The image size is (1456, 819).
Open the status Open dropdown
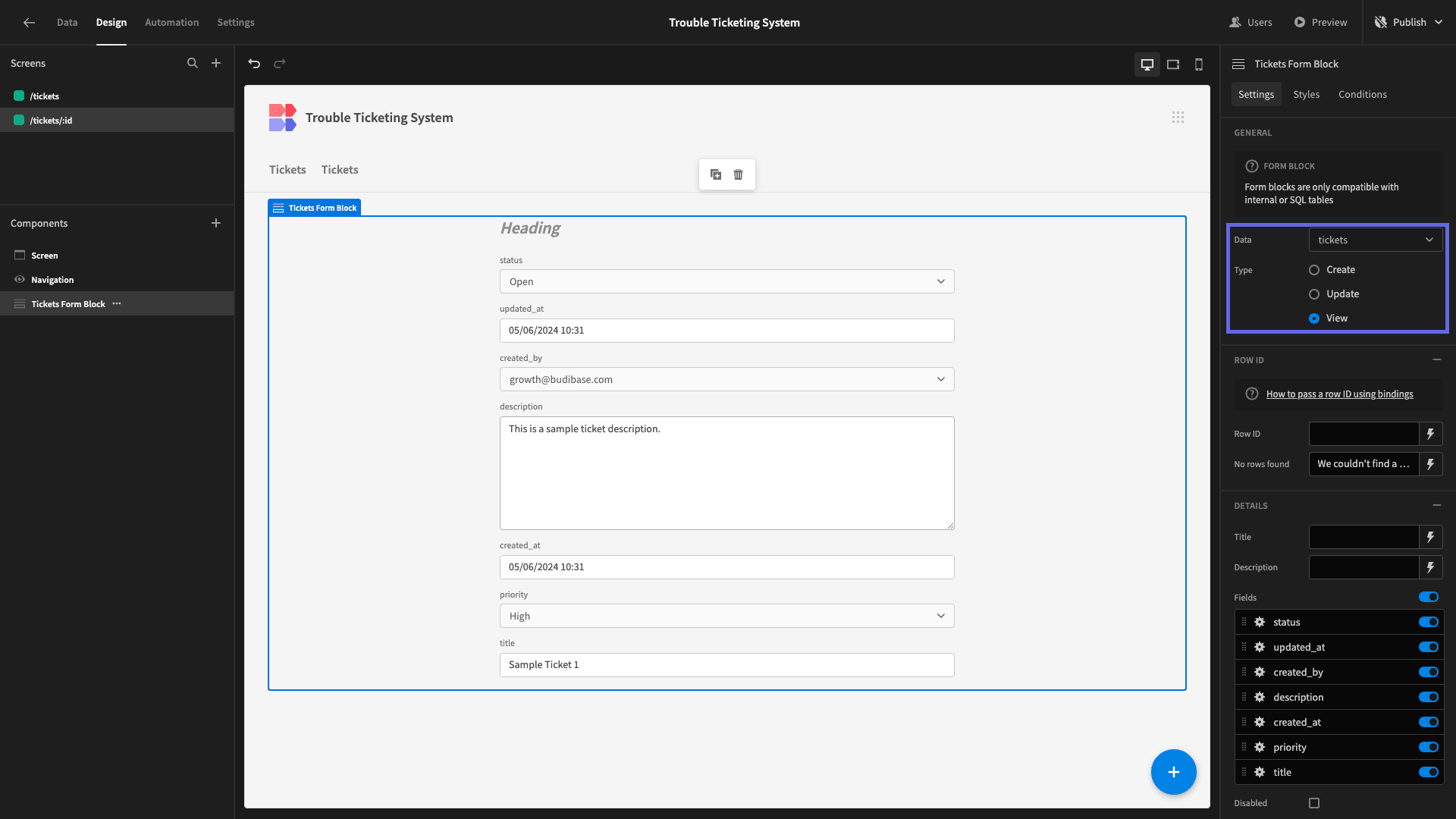[x=726, y=281]
